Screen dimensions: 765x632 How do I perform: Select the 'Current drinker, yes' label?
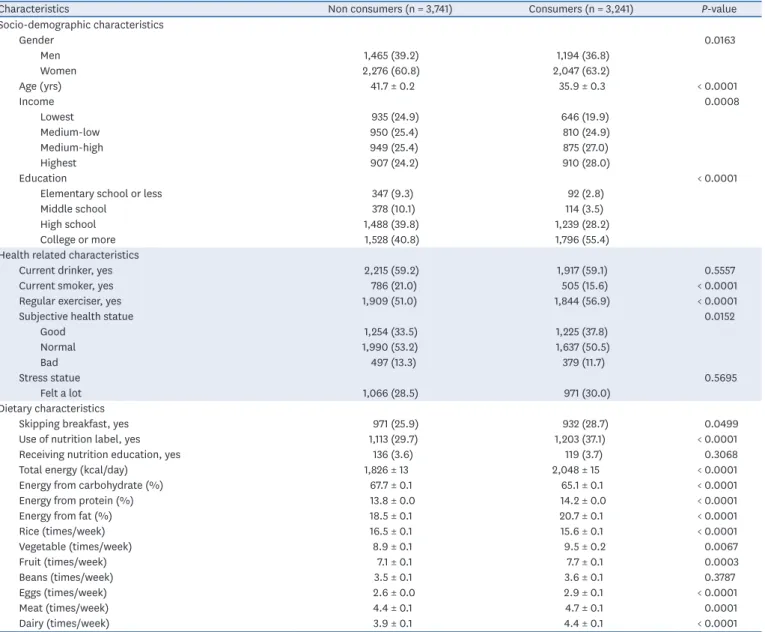point(65,270)
